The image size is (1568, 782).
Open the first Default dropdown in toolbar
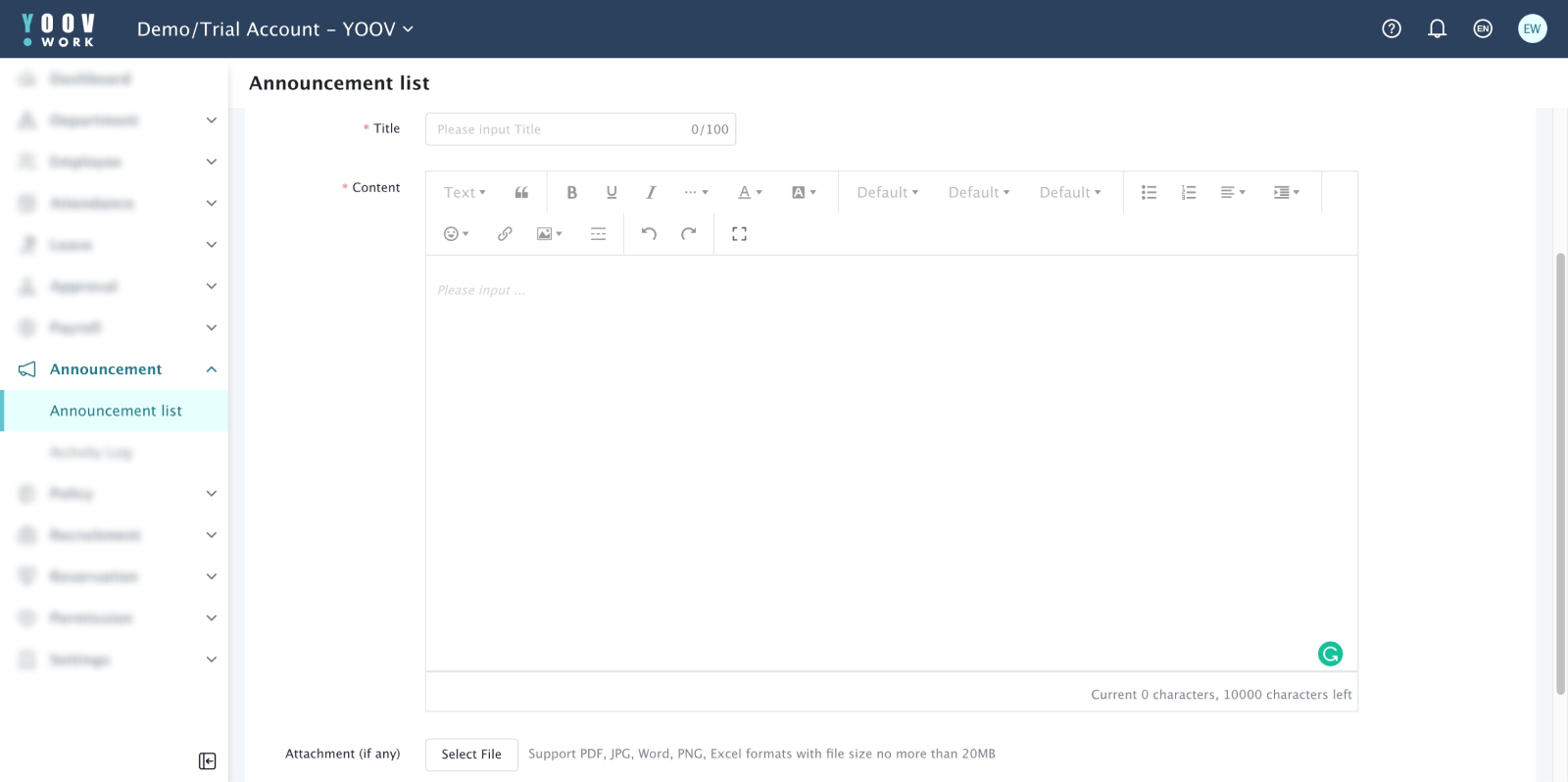888,193
